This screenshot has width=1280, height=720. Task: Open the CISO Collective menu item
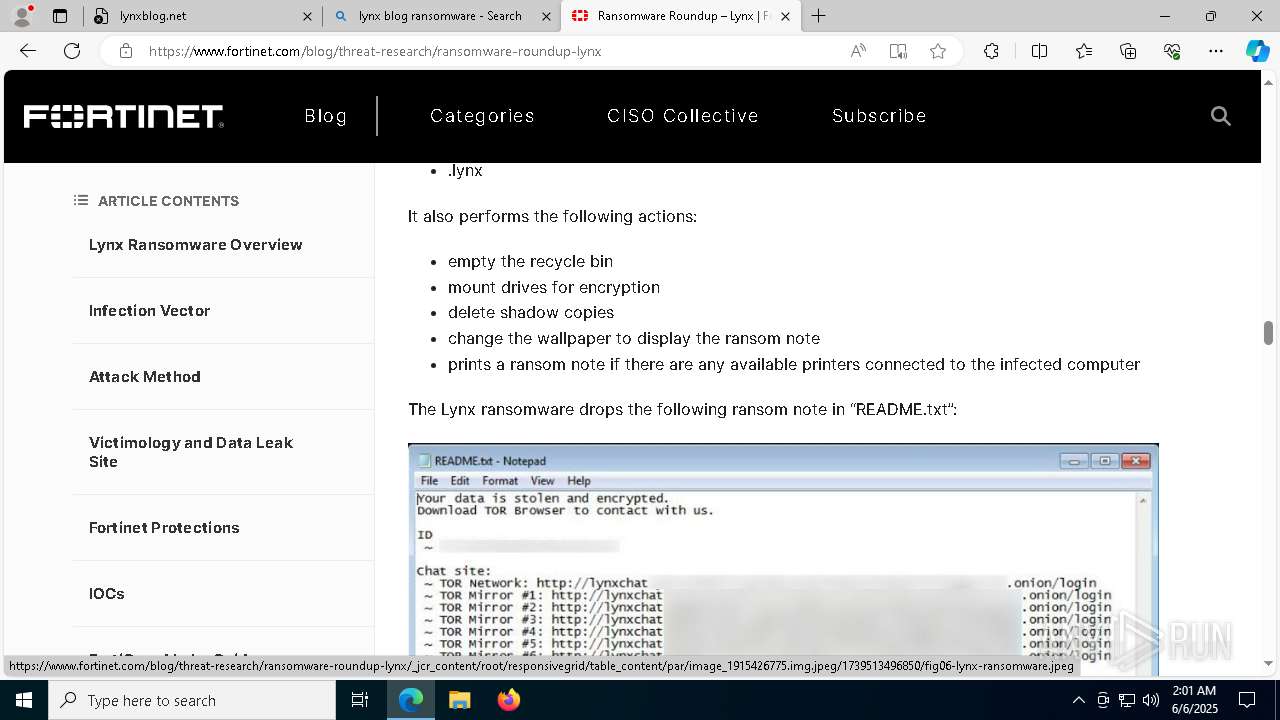coord(683,116)
